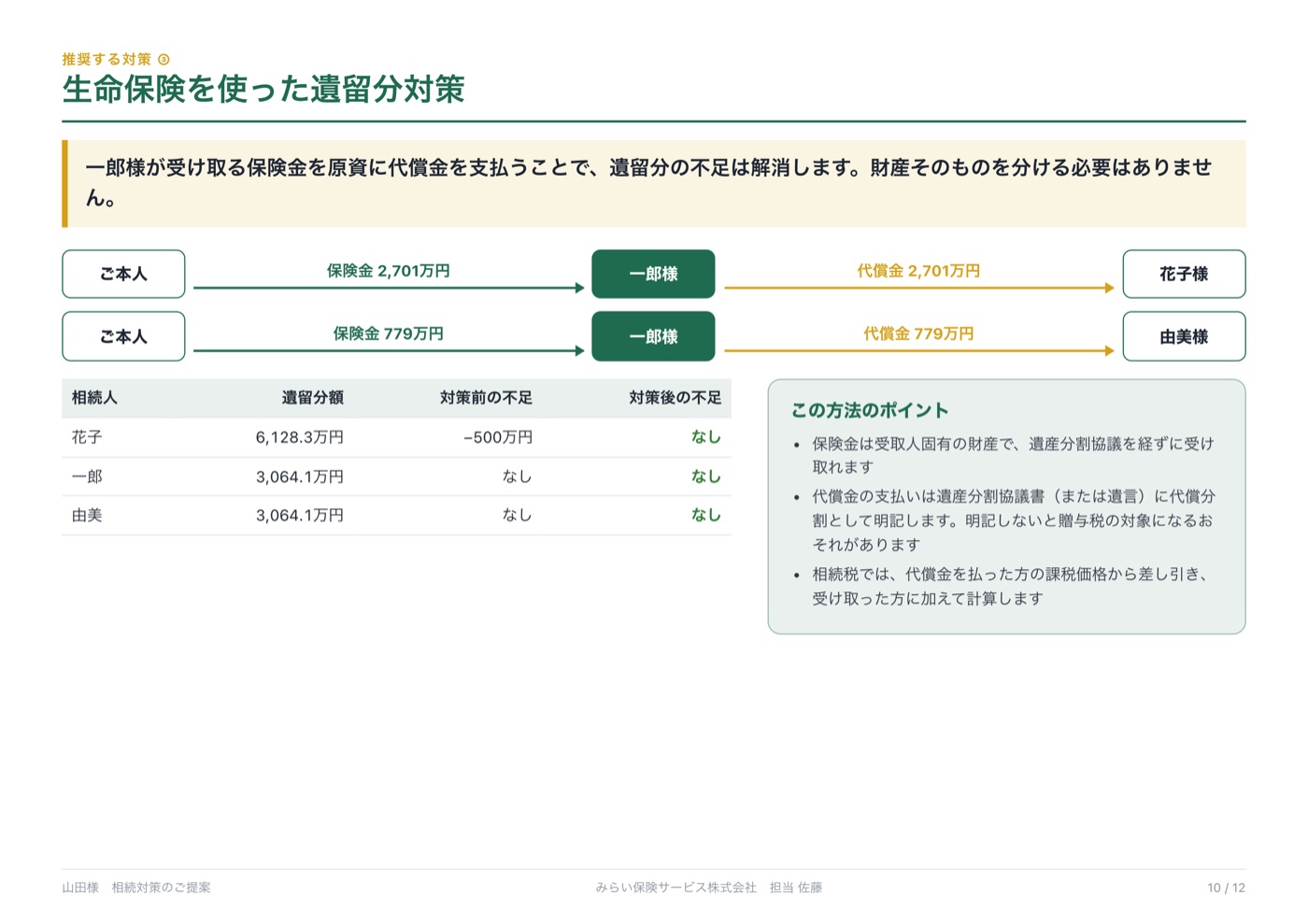Select the ご本人 box beside 保険金 2,701万円
Viewport: 1308px width, 924px height.
[123, 274]
